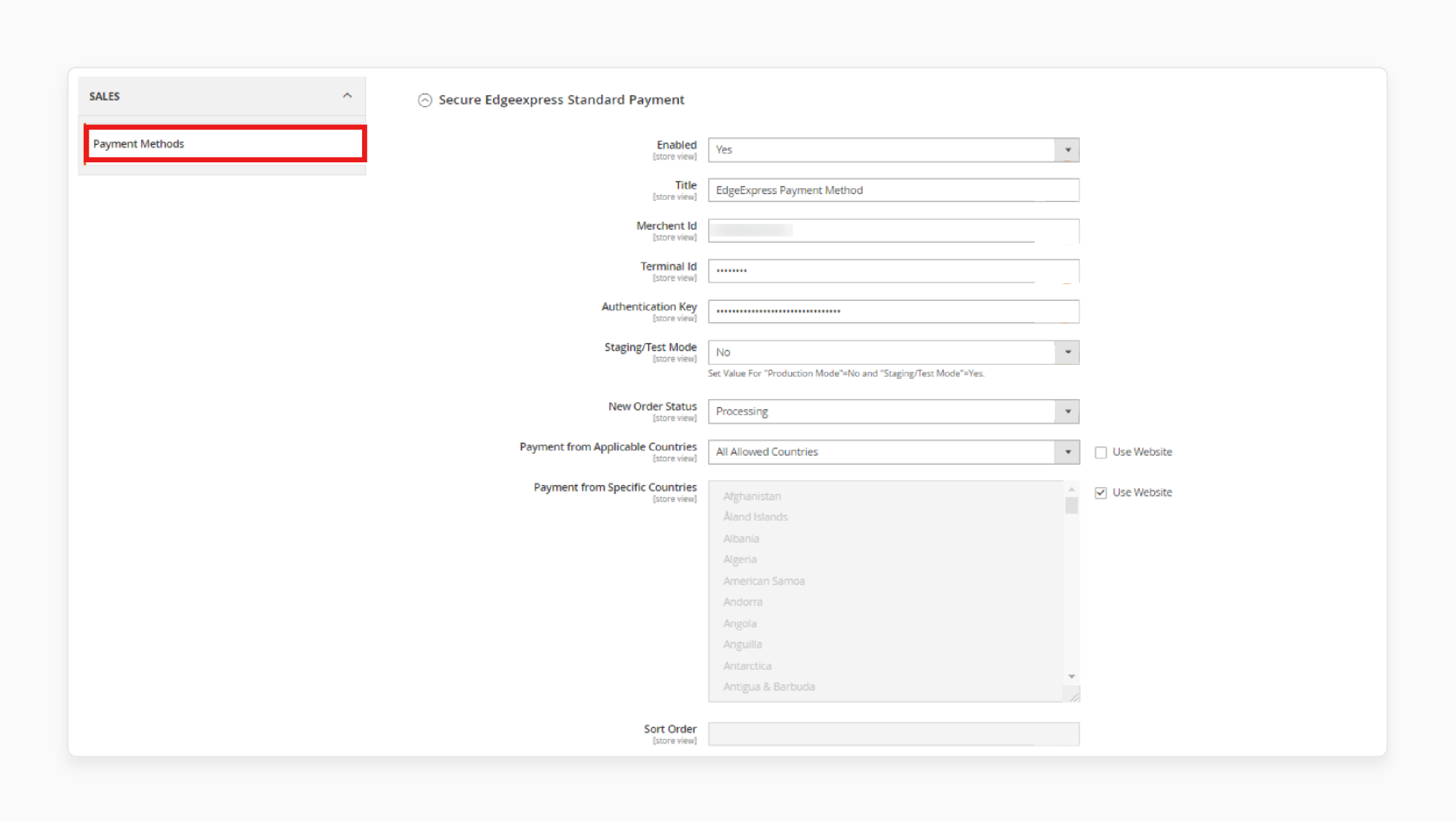Click the Payment from Applicable Countries dropdown arrow icon
Screen dimensions: 1456x821
pos(1068,452)
